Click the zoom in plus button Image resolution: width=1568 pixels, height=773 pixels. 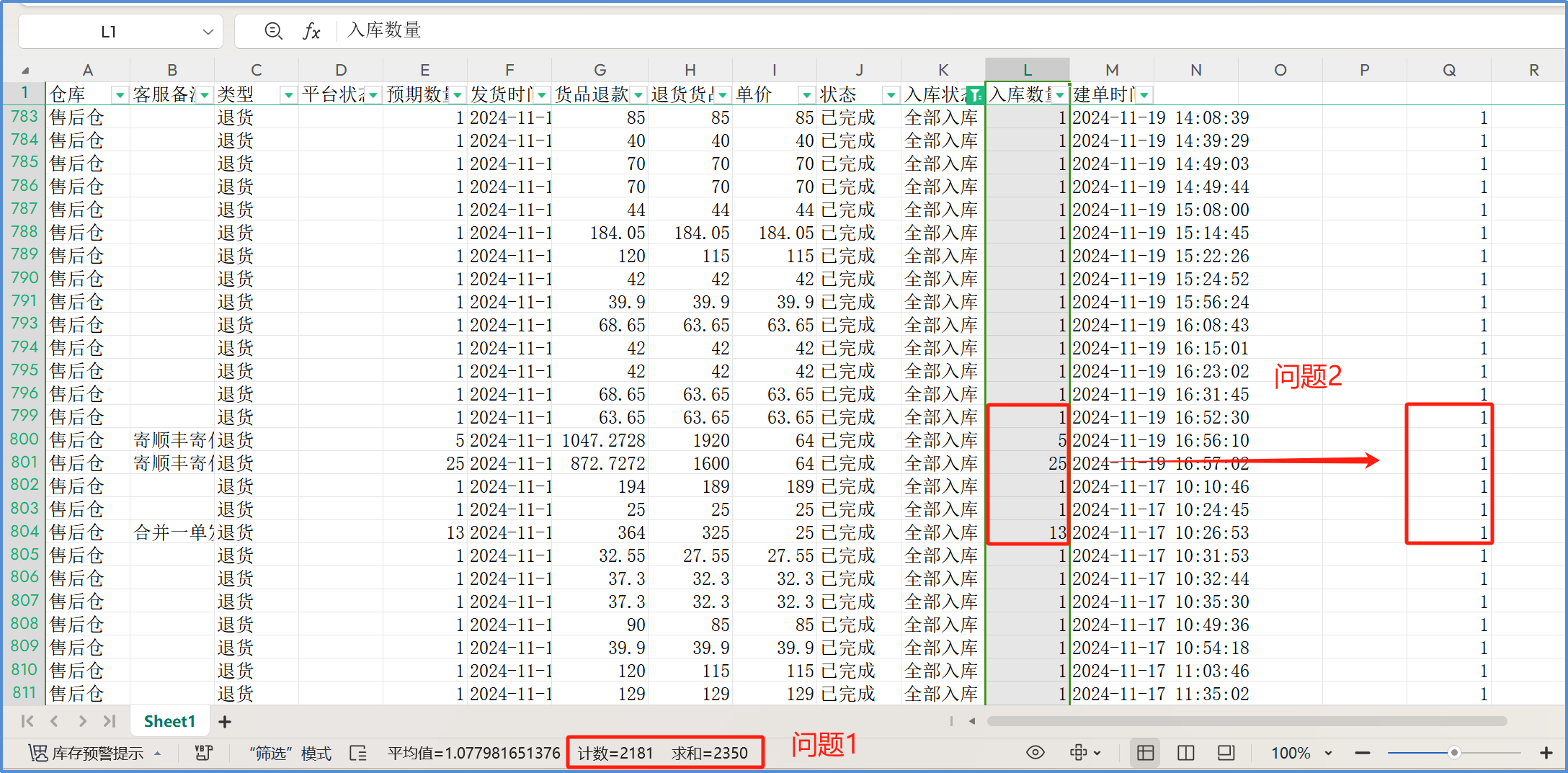1546,753
